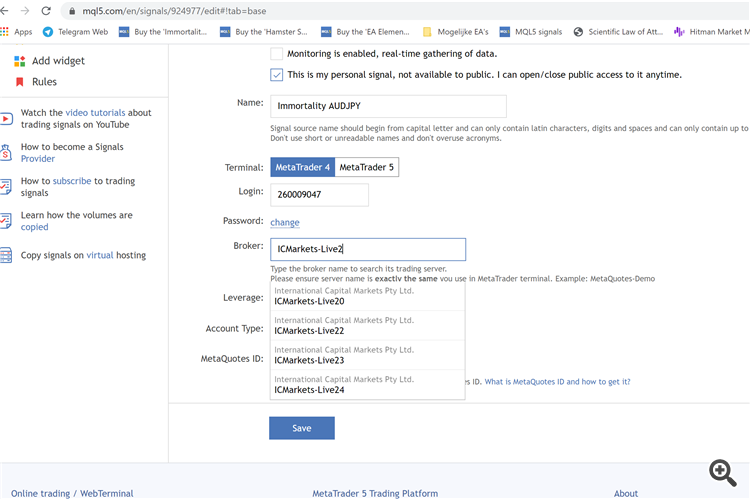Open Rules label in sidebar
The height and width of the screenshot is (499, 750).
(44, 82)
